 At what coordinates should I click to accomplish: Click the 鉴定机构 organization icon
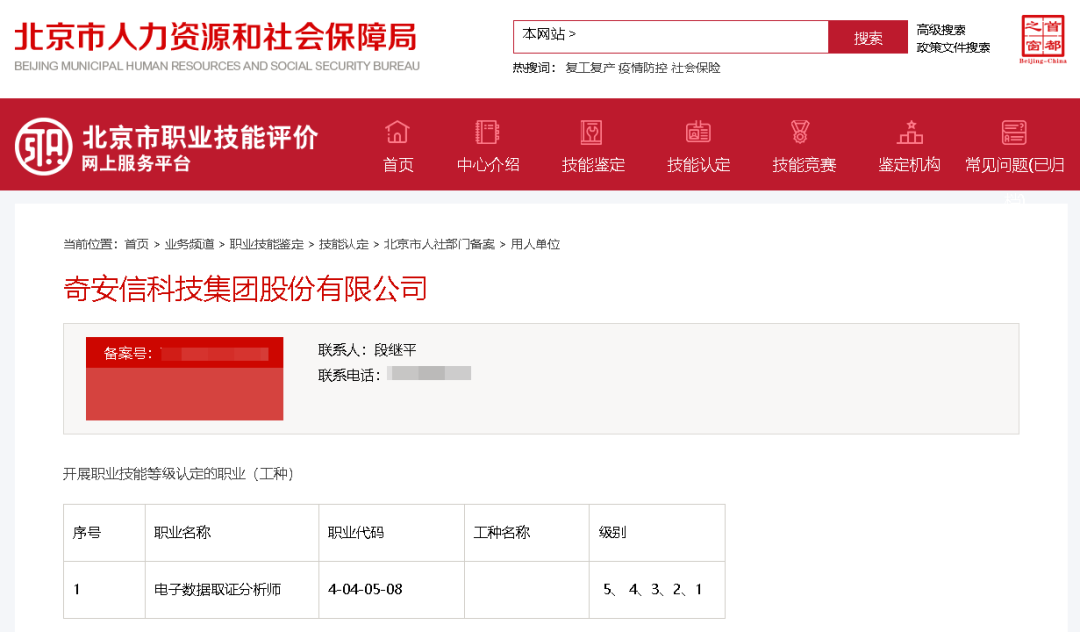(909, 132)
